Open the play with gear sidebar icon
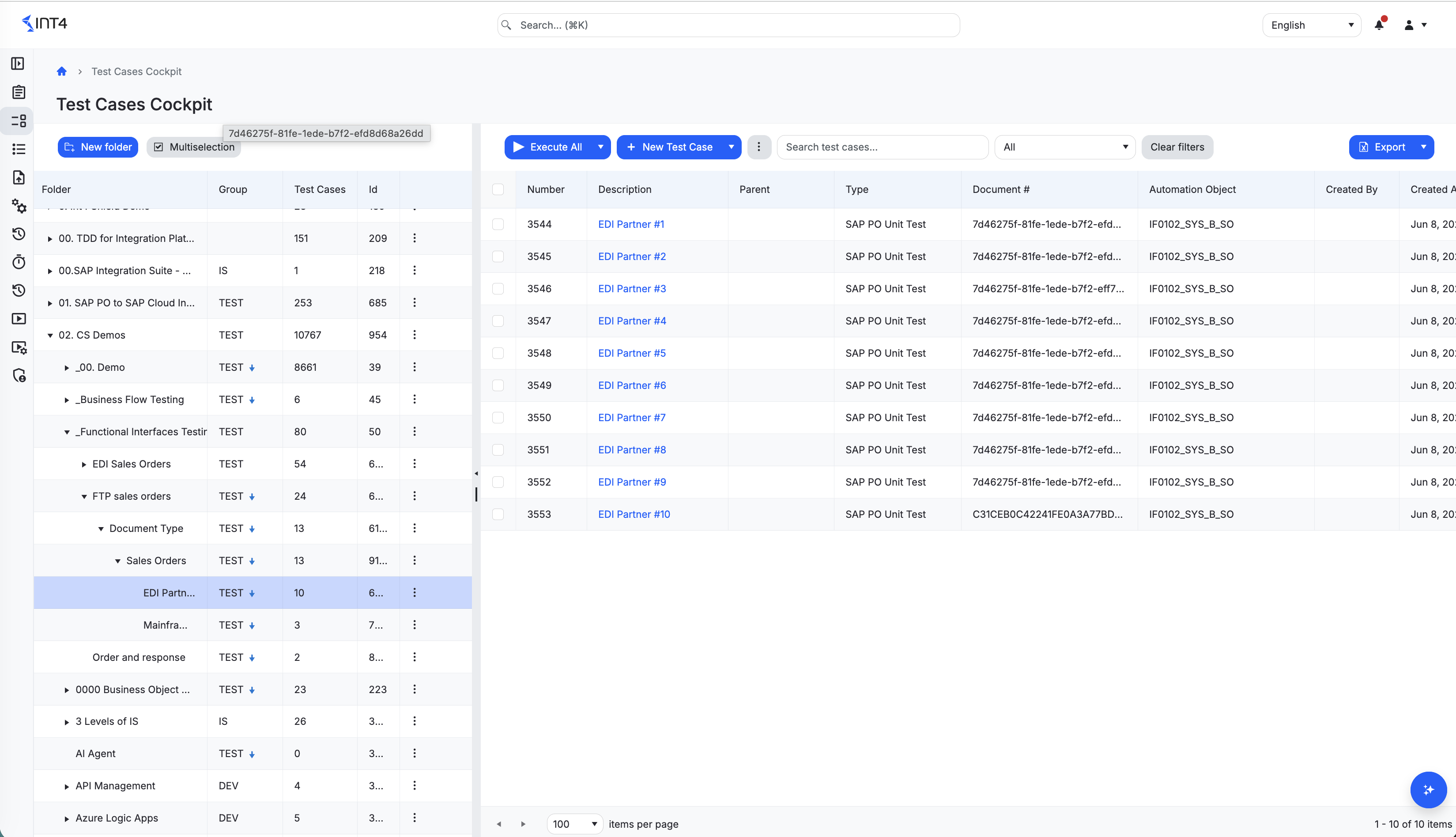 tap(19, 347)
